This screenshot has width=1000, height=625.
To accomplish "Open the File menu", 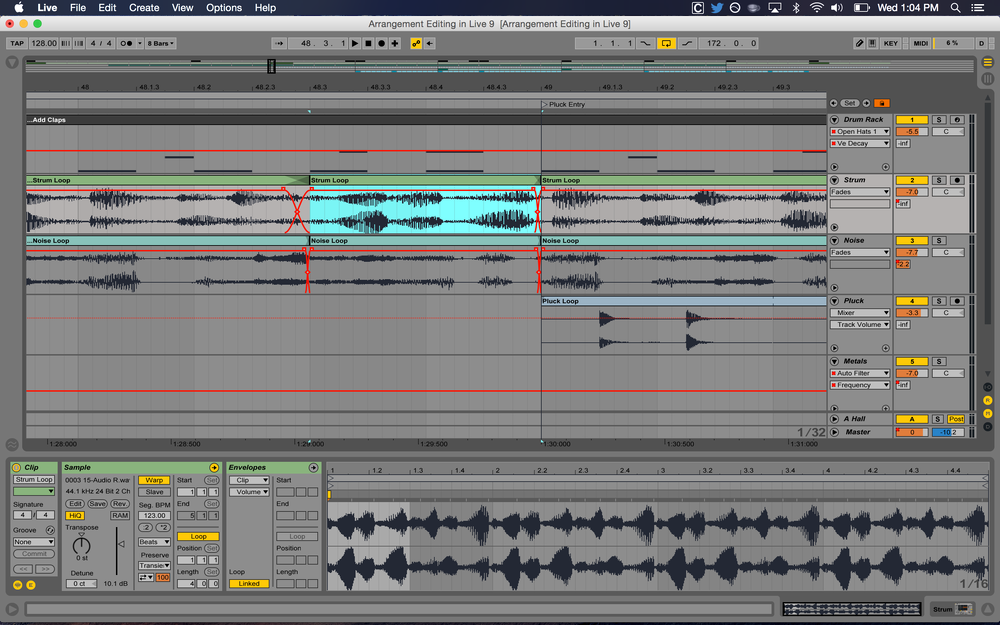I will 78,8.
